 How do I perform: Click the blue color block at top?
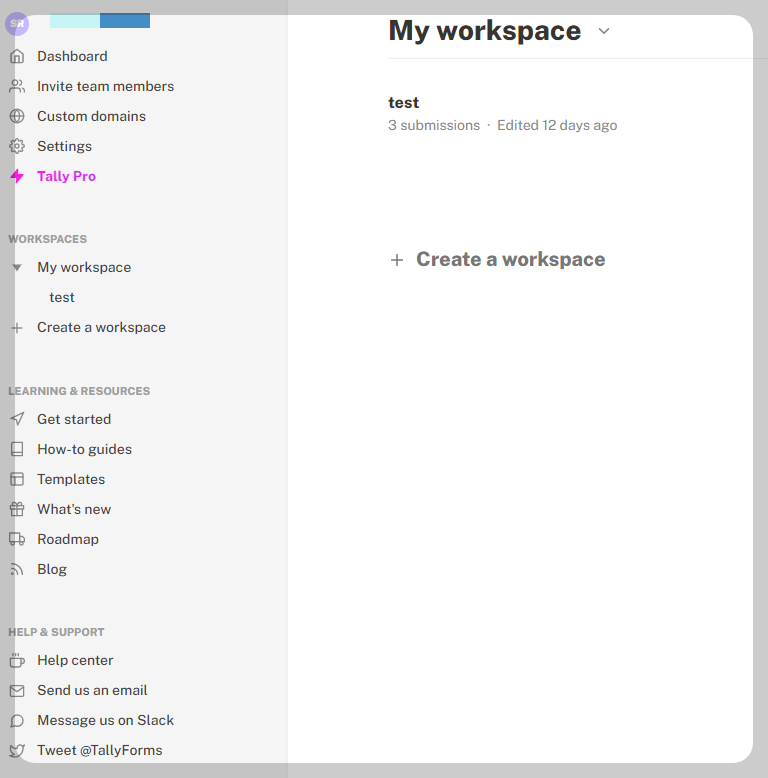(x=125, y=21)
